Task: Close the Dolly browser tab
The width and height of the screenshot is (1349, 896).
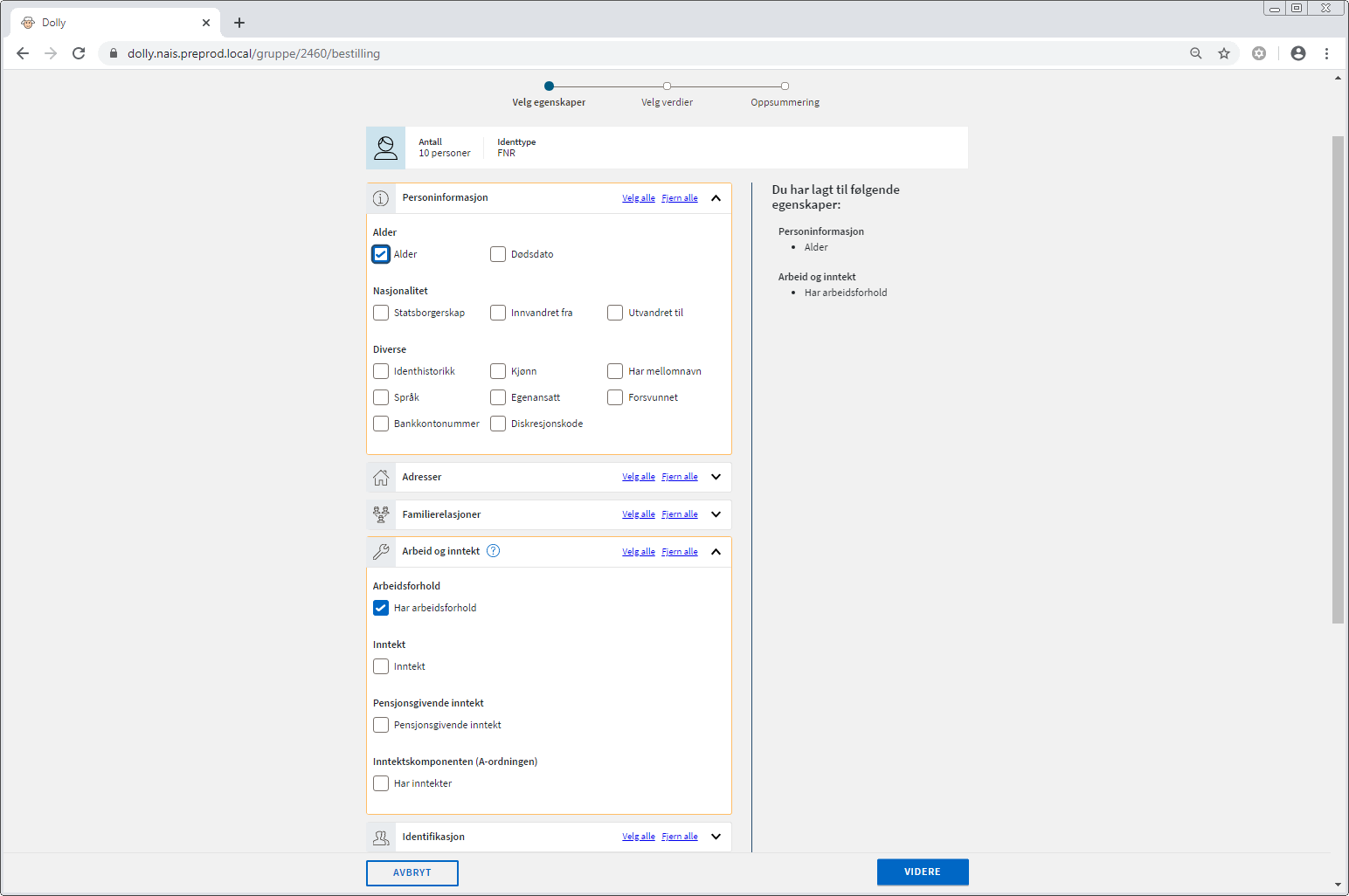Action: point(206,23)
